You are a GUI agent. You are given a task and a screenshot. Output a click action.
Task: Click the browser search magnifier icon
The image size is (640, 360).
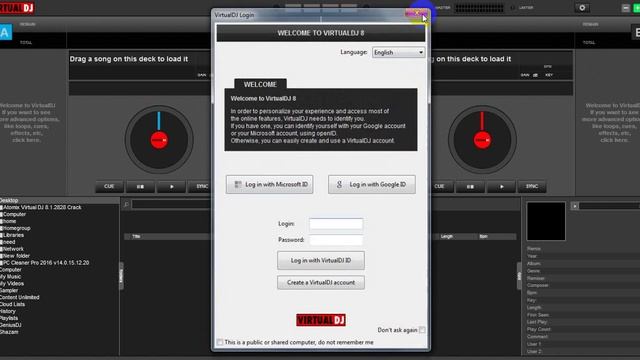126,204
